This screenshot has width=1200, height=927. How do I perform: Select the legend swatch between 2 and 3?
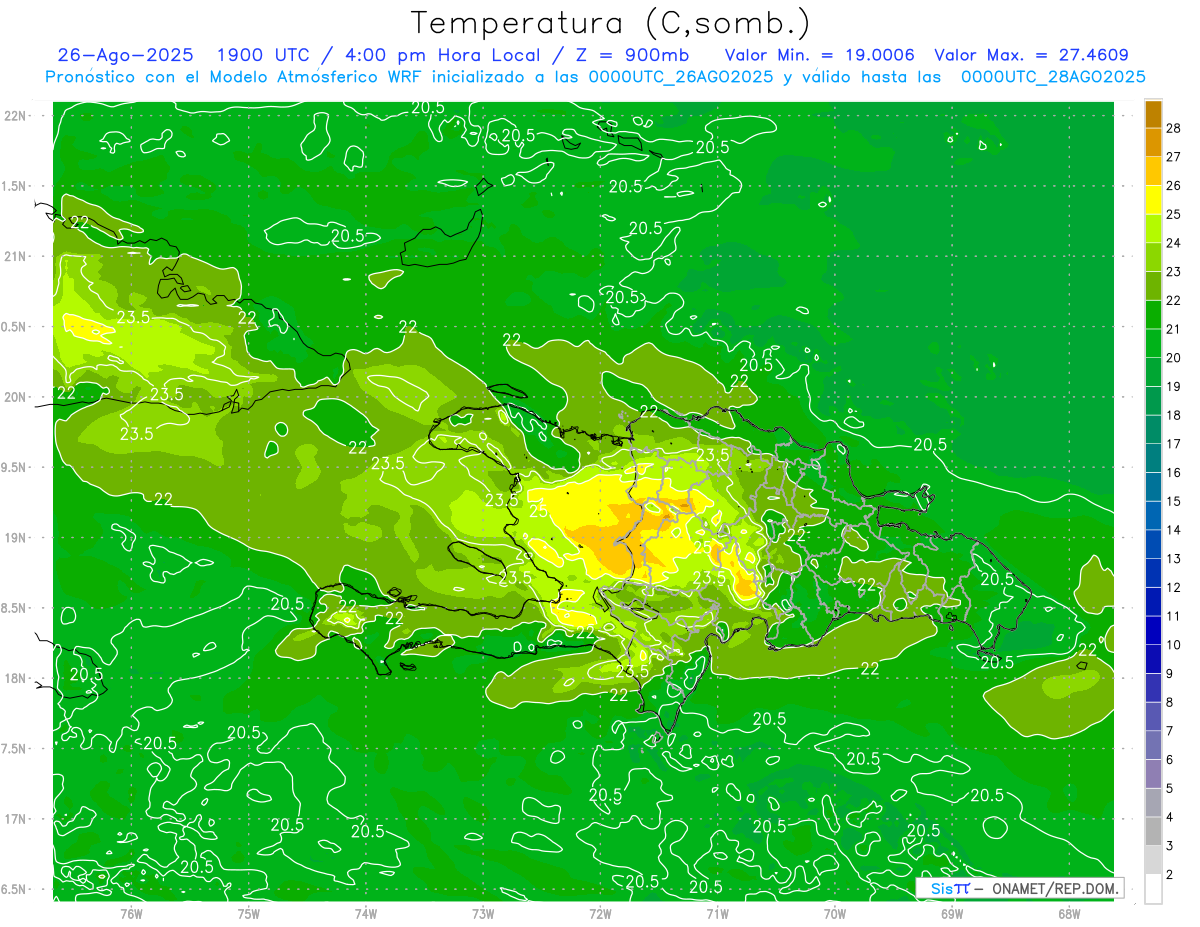click(x=1153, y=860)
